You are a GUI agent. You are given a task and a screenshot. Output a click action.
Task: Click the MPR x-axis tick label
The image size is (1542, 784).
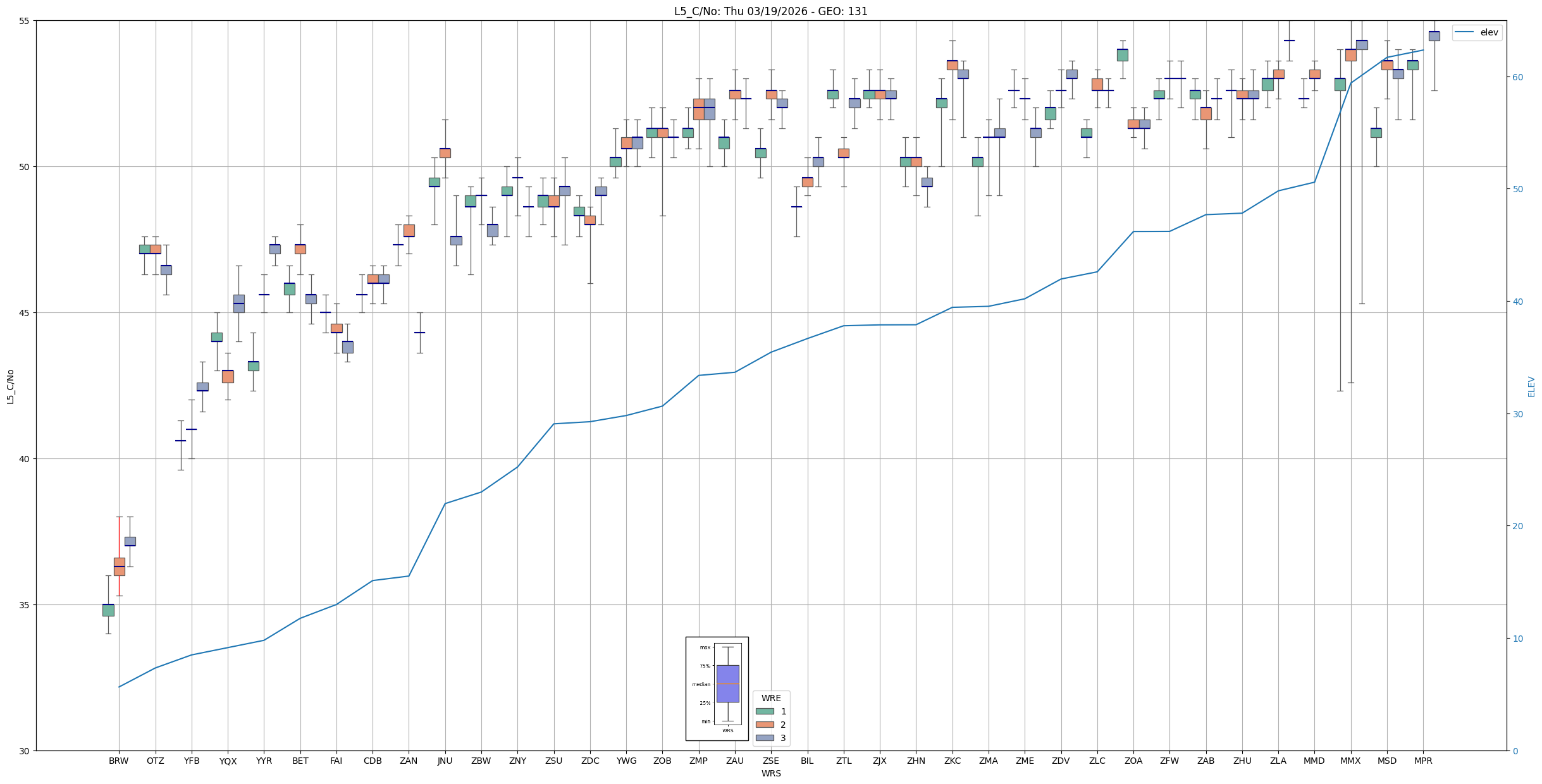(x=1423, y=761)
